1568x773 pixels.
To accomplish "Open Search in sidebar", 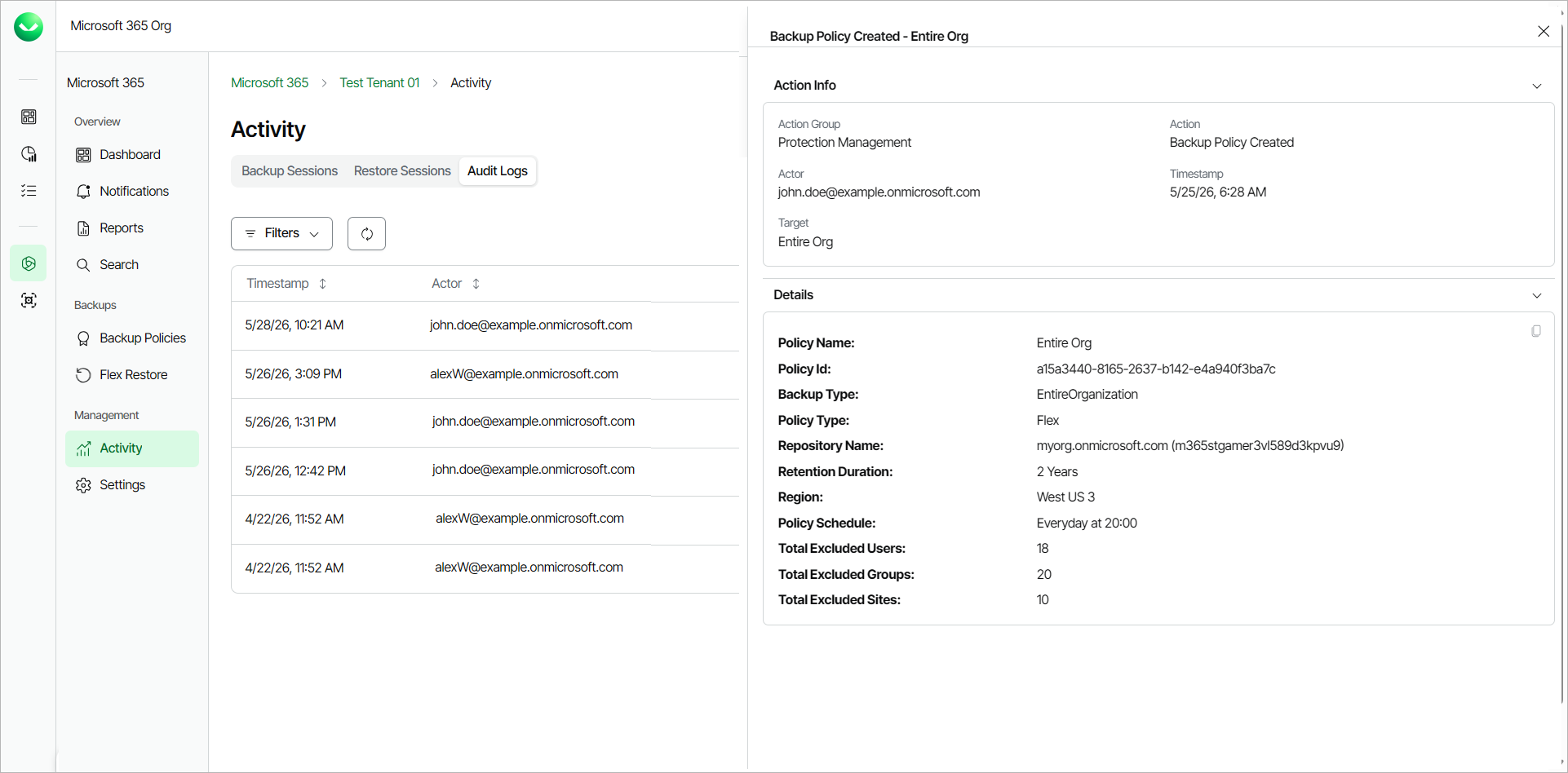I will [132, 265].
